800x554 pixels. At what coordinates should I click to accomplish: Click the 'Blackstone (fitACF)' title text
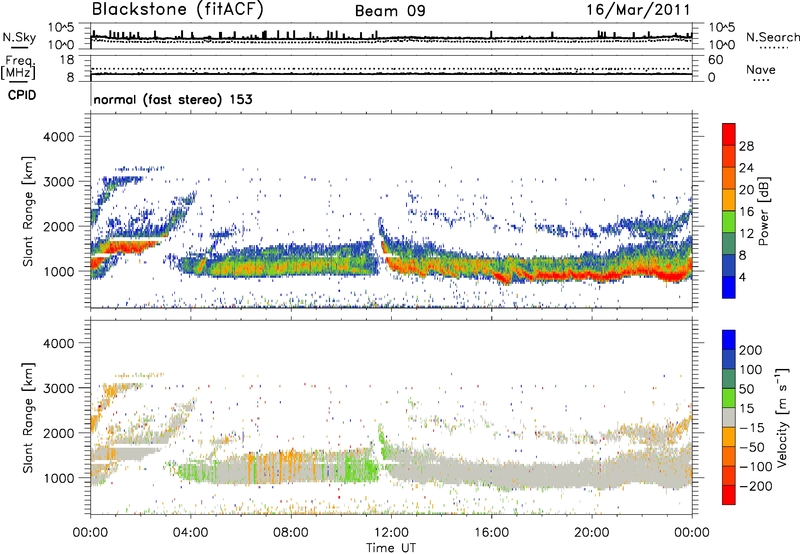coord(178,10)
